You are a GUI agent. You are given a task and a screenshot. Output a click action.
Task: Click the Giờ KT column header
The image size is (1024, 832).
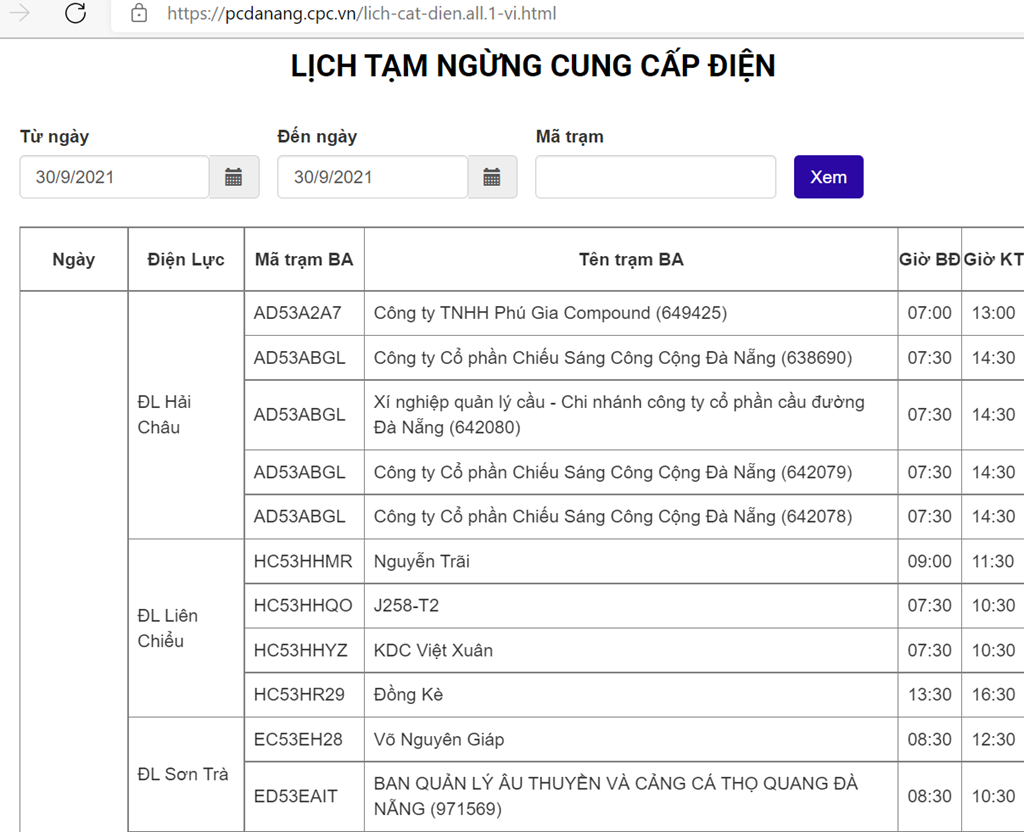993,259
